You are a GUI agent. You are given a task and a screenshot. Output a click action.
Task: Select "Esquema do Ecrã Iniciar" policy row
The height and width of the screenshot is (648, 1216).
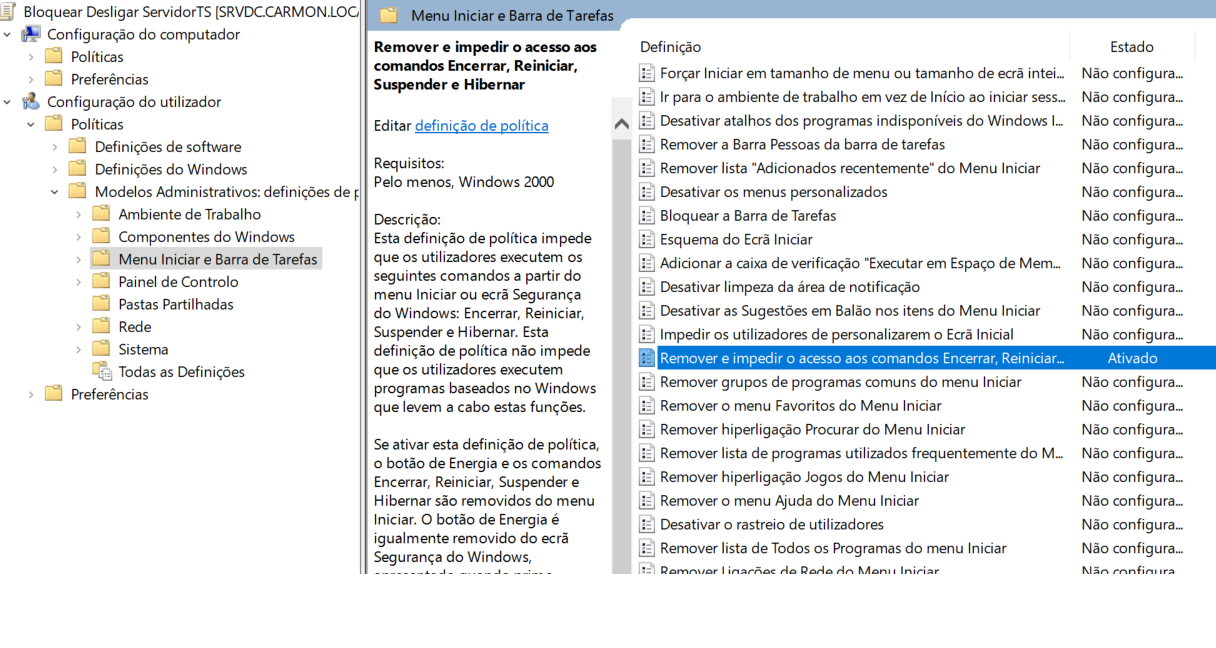925,240
